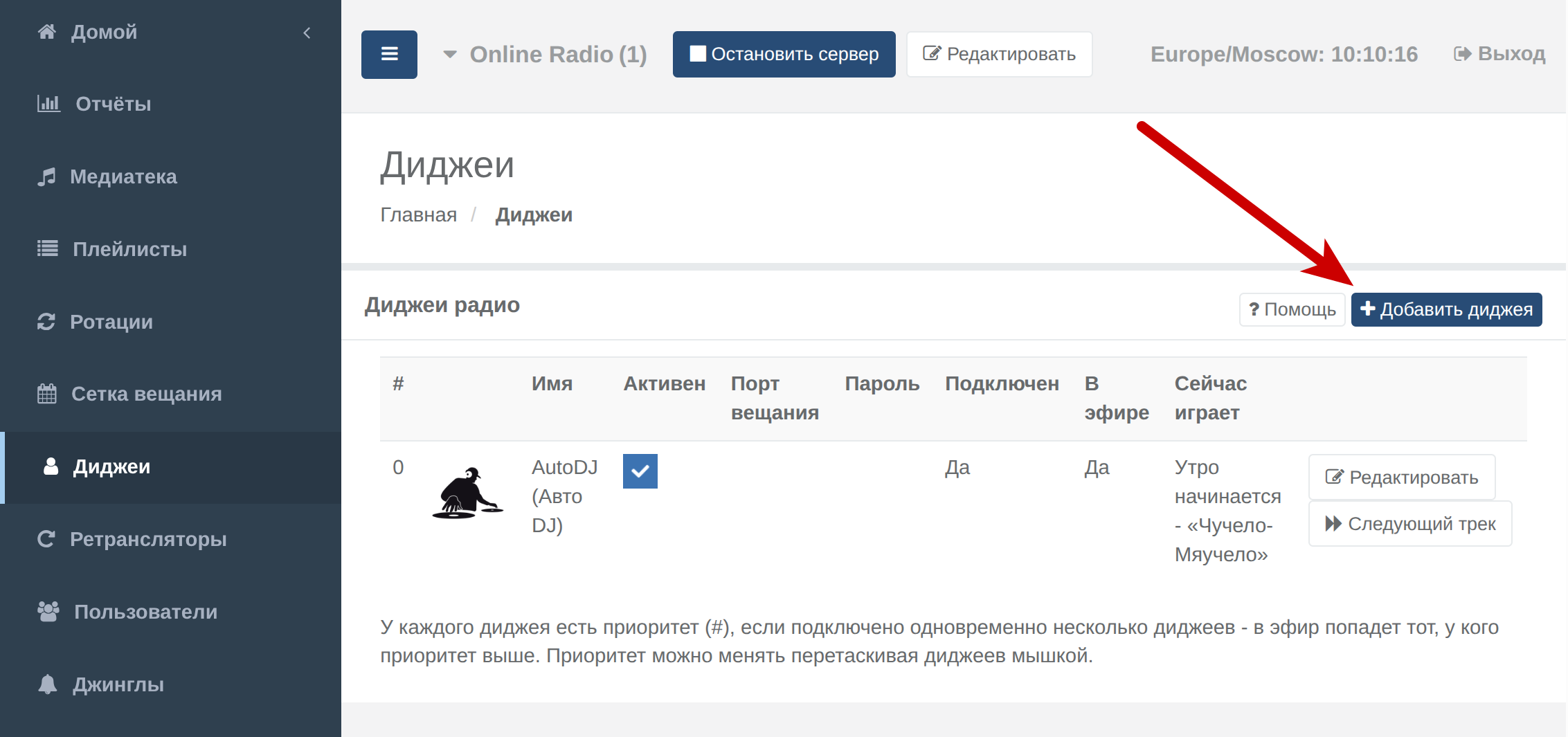This screenshot has width=1568, height=737.
Task: Skip to next track with Следующий трек
Action: point(1409,524)
